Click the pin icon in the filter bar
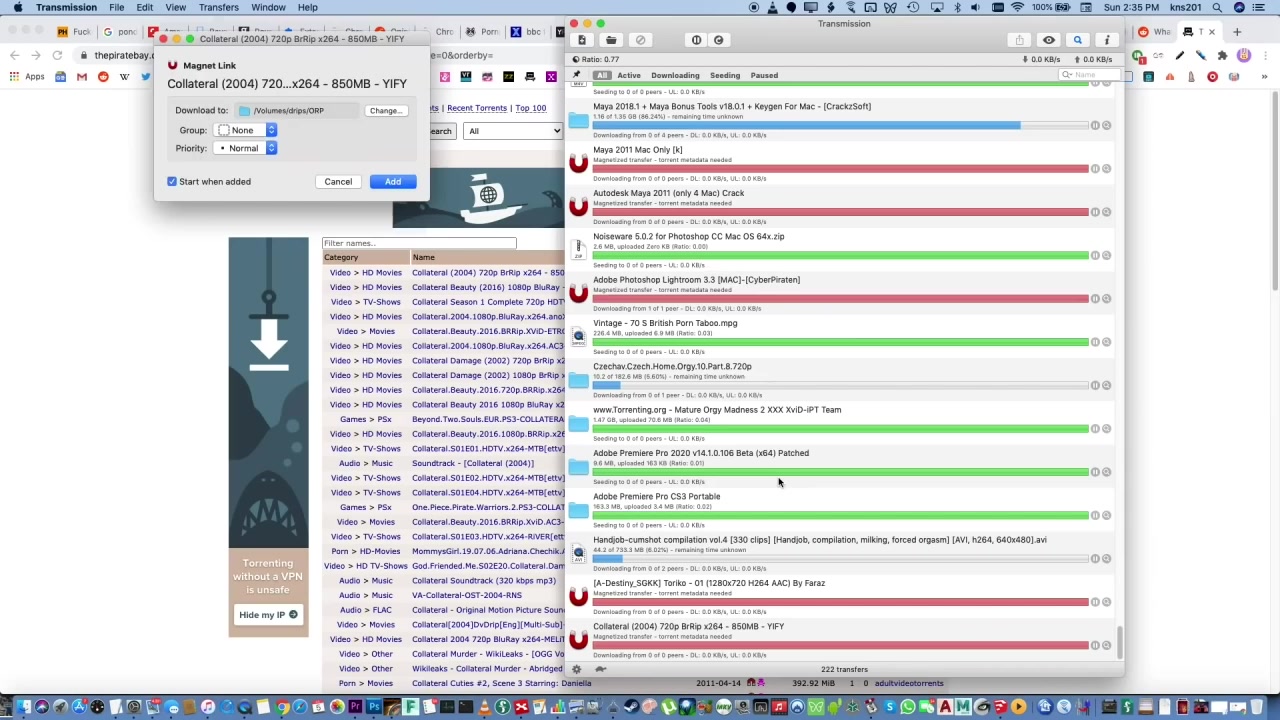The width and height of the screenshot is (1280, 720). (x=577, y=75)
